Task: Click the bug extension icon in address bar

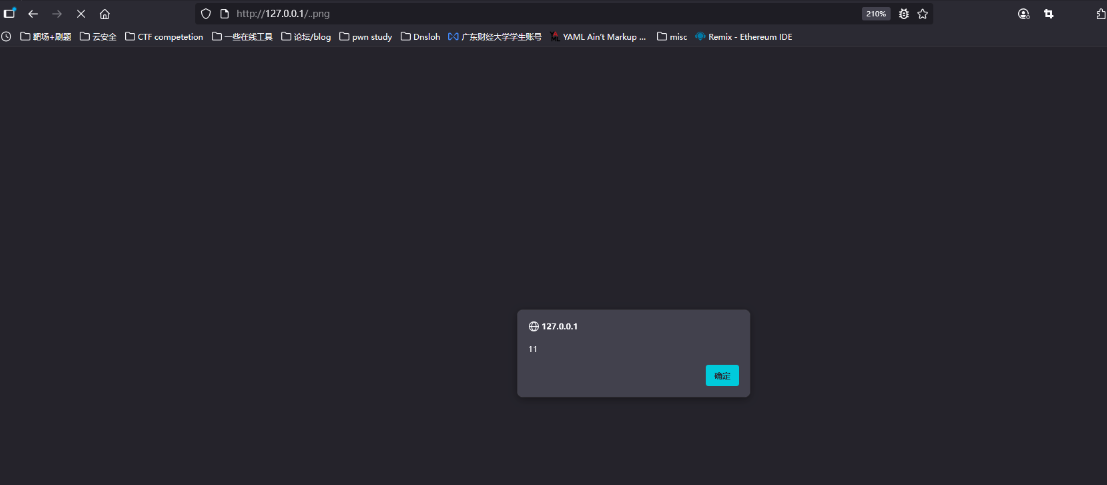Action: coord(903,14)
